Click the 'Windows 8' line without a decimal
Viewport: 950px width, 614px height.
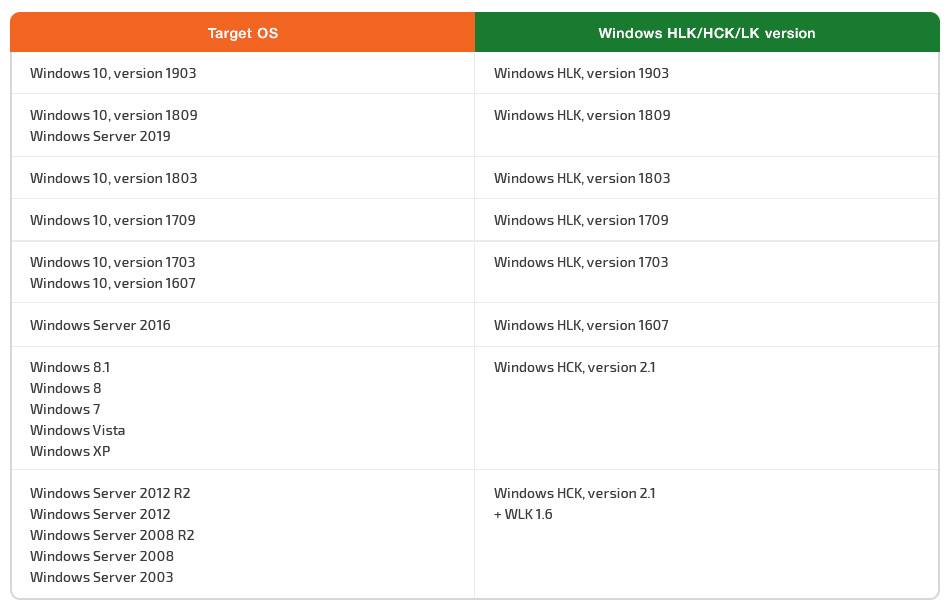click(x=65, y=388)
